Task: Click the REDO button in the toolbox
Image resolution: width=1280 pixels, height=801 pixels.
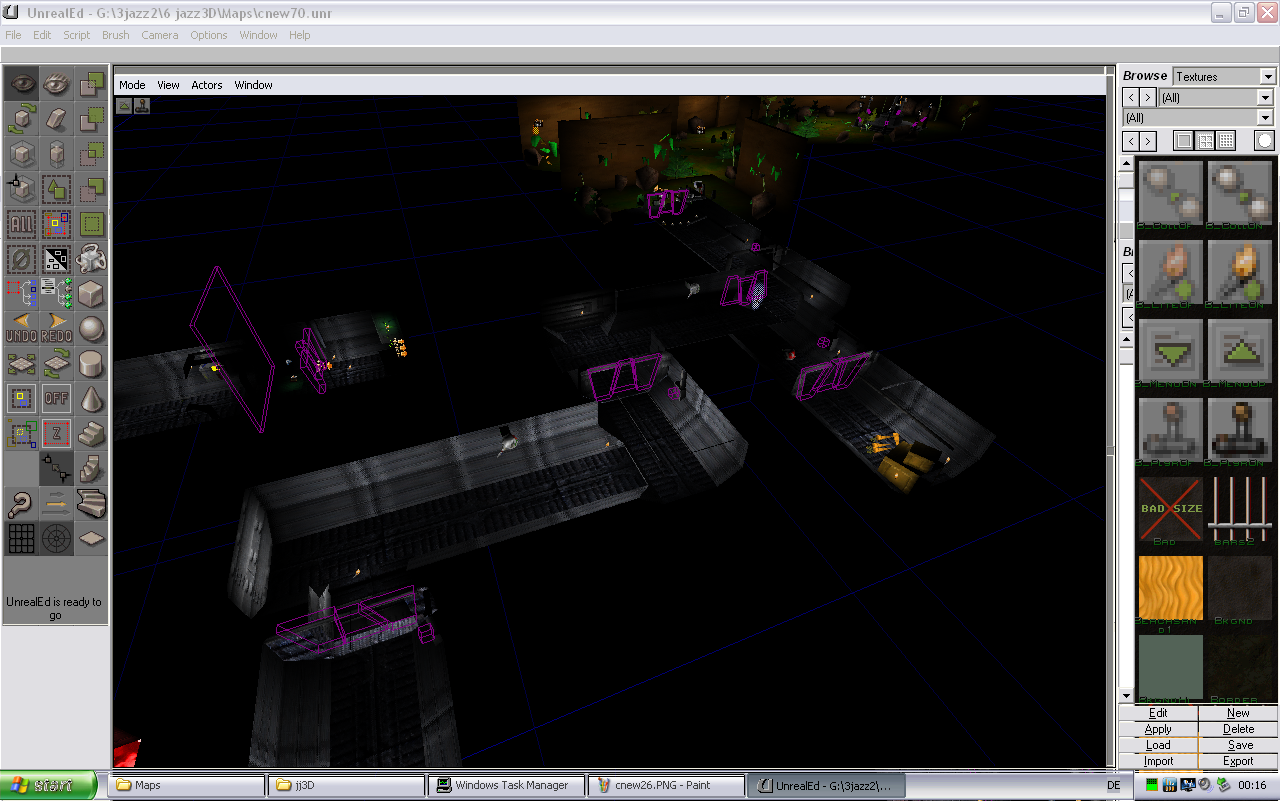Action: click(x=56, y=329)
